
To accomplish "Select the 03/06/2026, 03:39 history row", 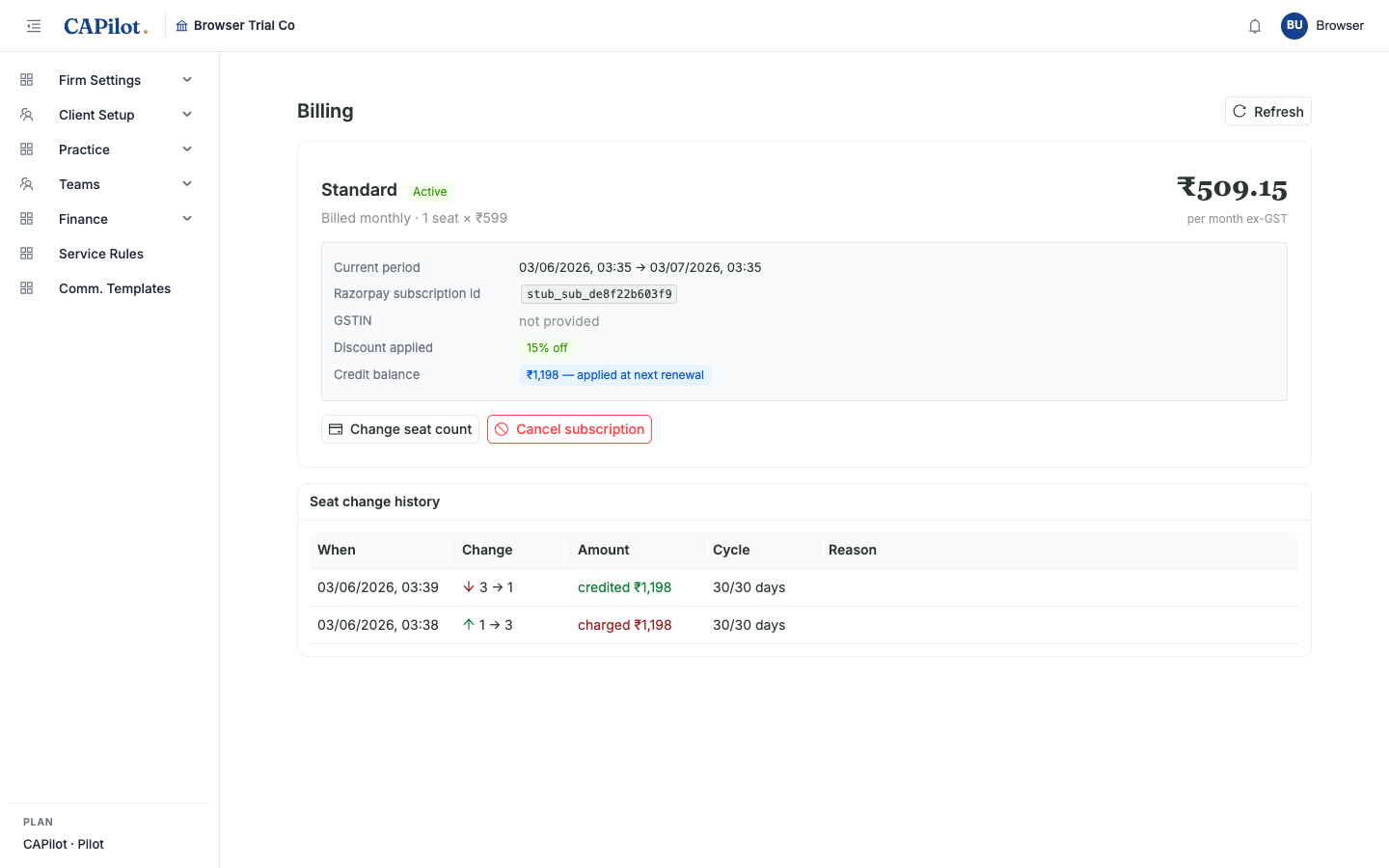I will click(x=804, y=587).
